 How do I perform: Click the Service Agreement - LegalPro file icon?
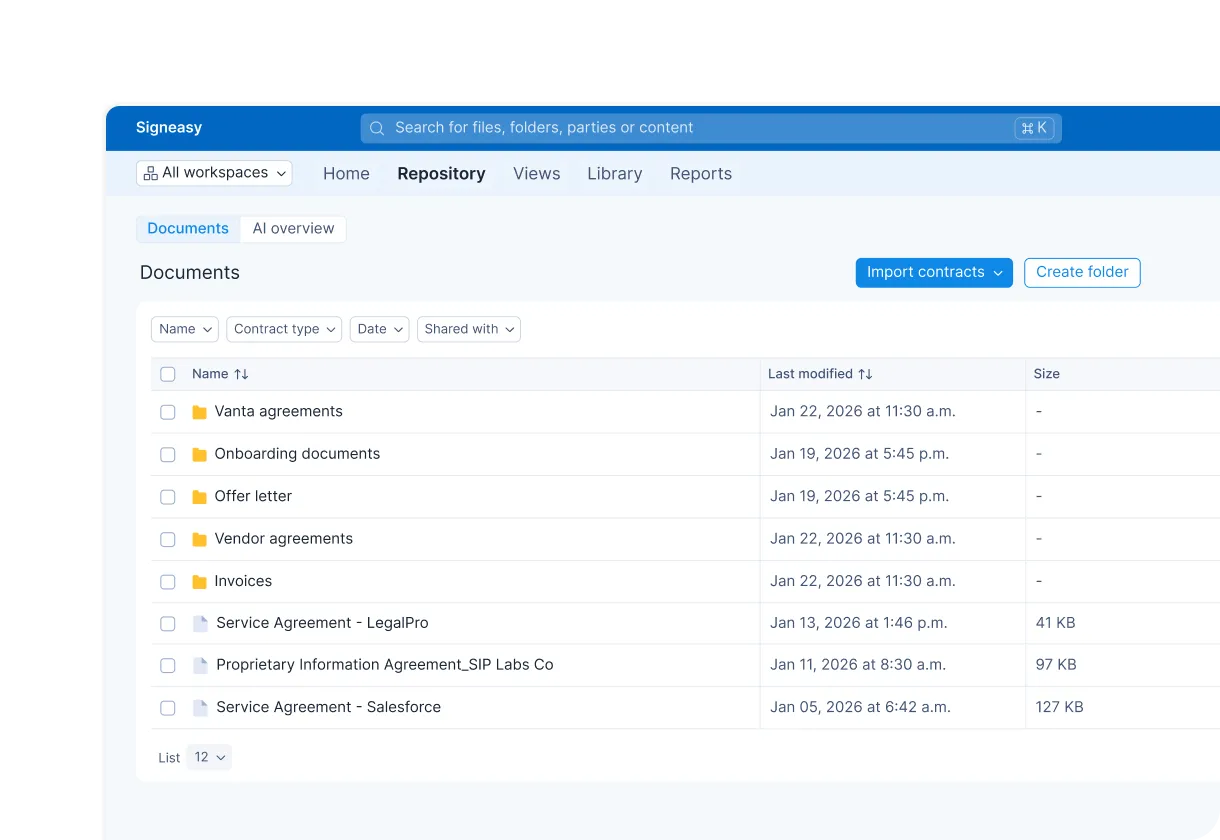200,623
